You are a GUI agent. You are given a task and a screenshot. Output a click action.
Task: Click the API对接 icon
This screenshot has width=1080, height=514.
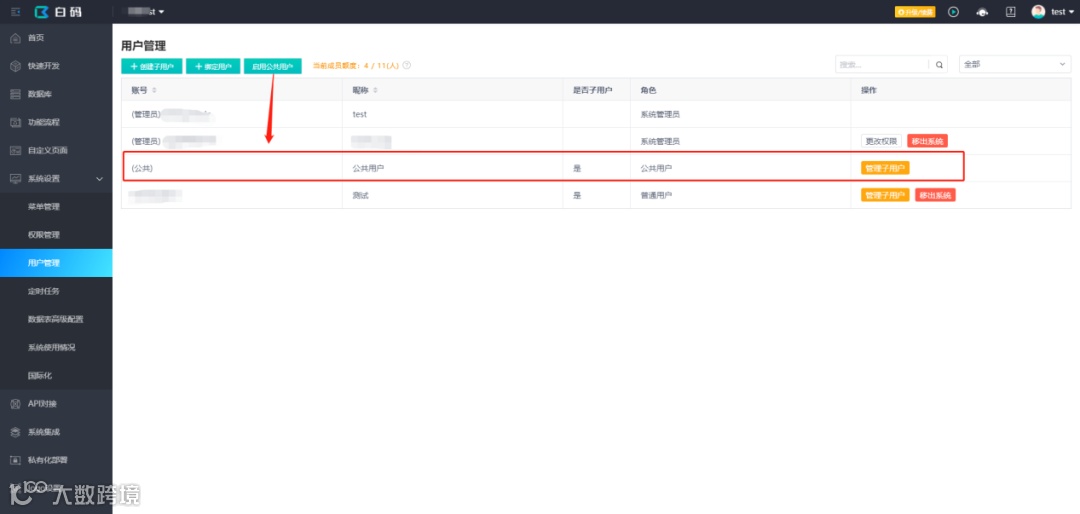16,404
